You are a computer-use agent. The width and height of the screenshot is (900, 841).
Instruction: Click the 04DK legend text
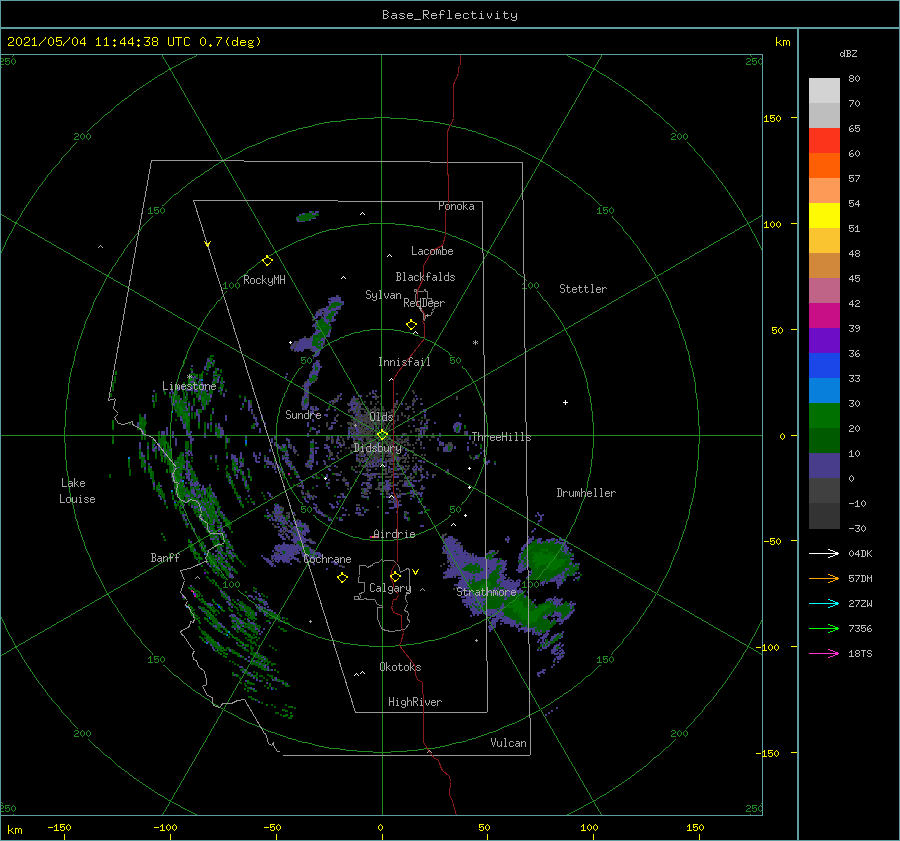(860, 553)
